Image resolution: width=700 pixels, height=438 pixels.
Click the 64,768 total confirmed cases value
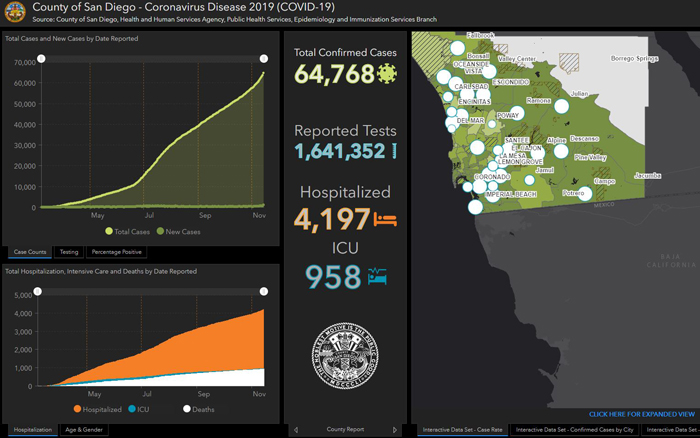[334, 74]
